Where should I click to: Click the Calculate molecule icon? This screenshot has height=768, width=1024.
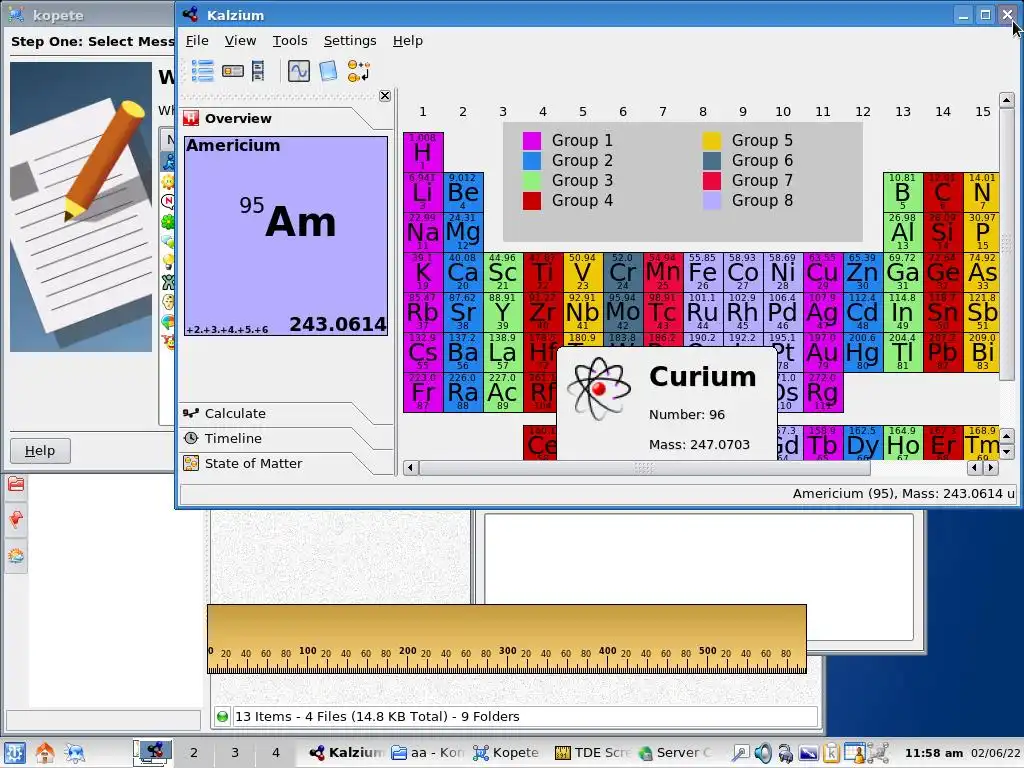[191, 413]
